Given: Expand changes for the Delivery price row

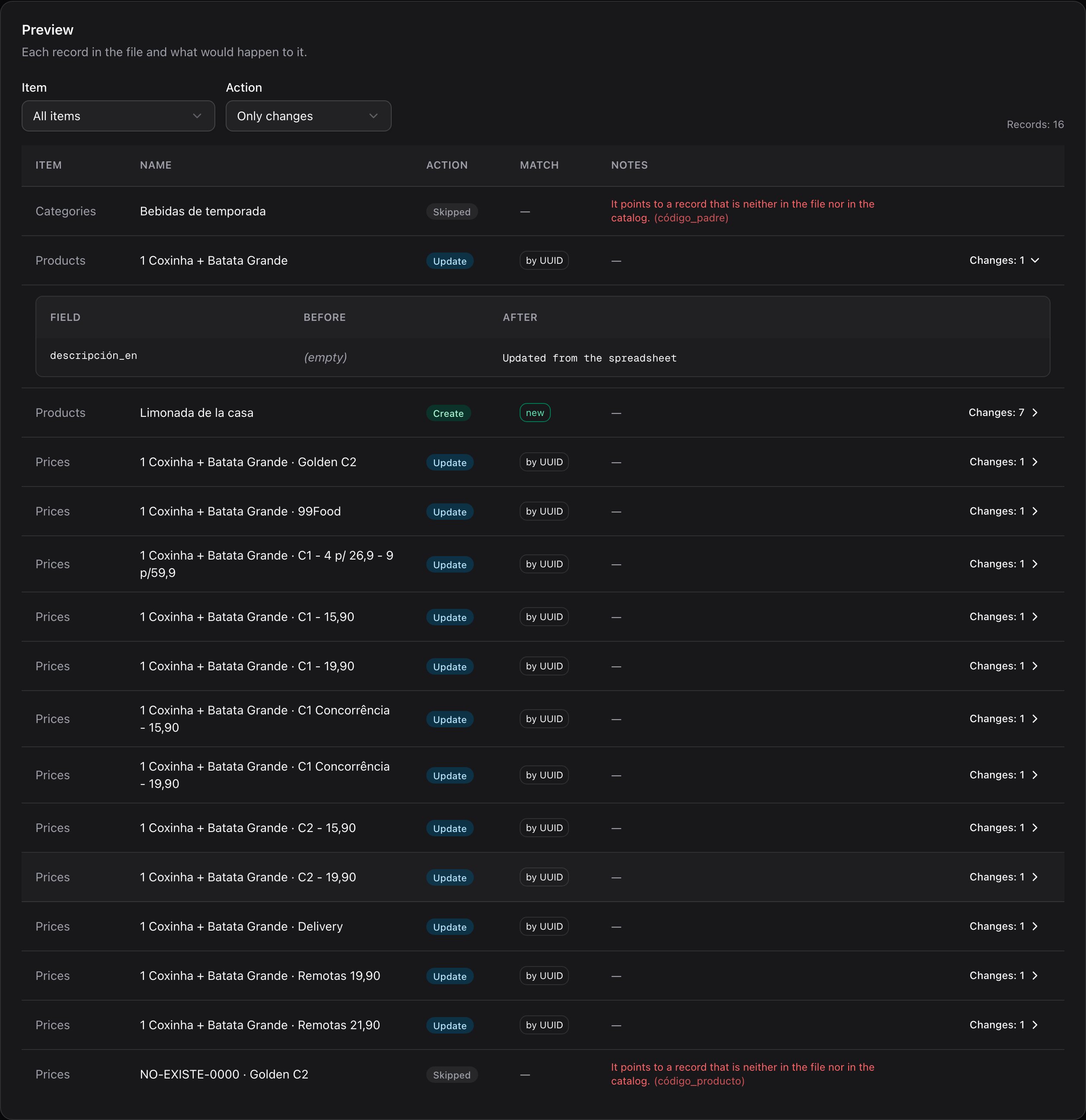Looking at the screenshot, I should tap(1004, 926).
